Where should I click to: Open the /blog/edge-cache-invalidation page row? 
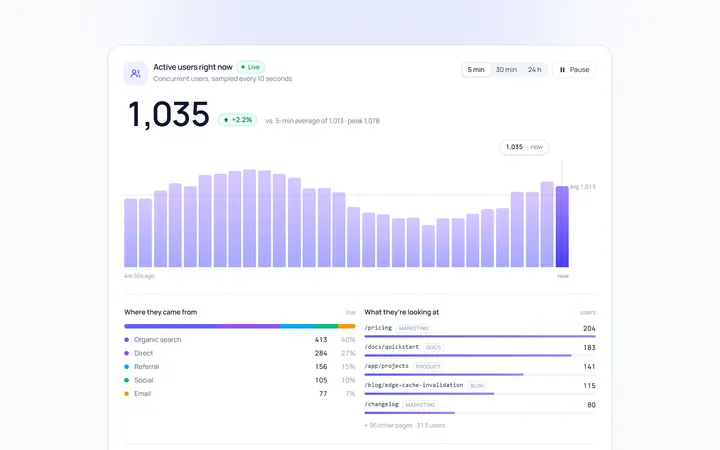[480, 388]
